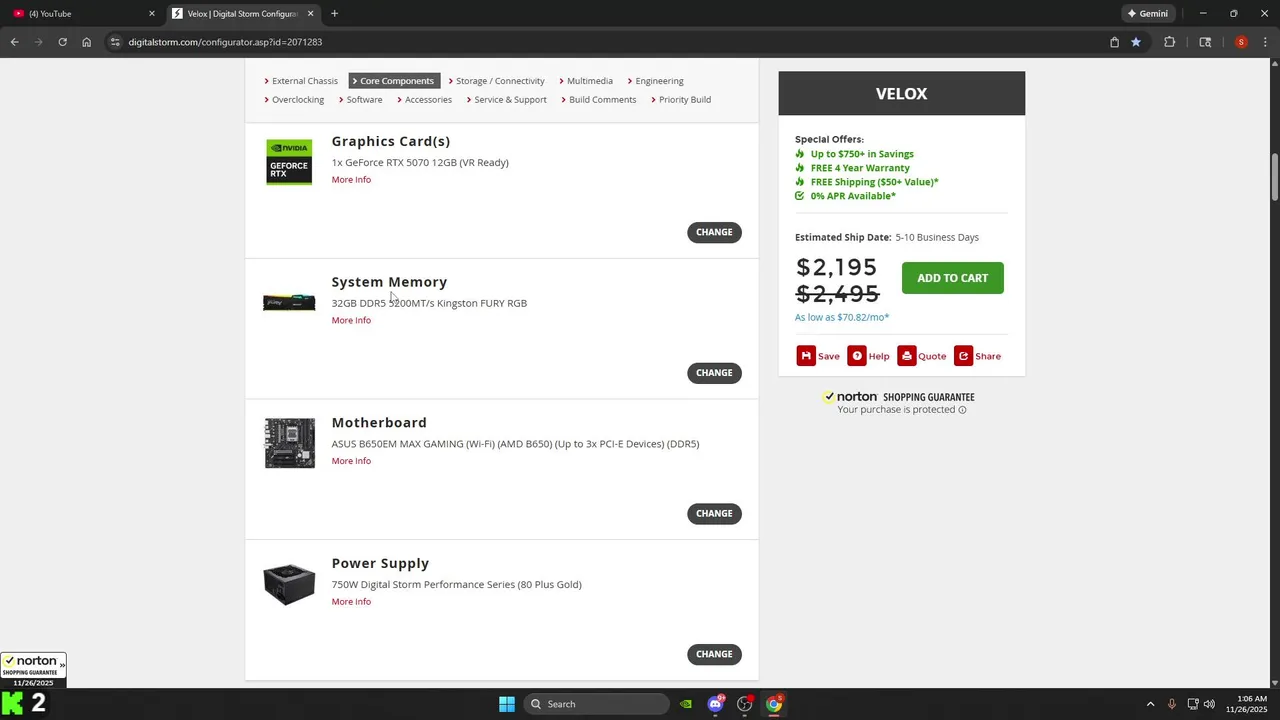Click the Quote printer icon
The image size is (1280, 720).
(x=907, y=356)
